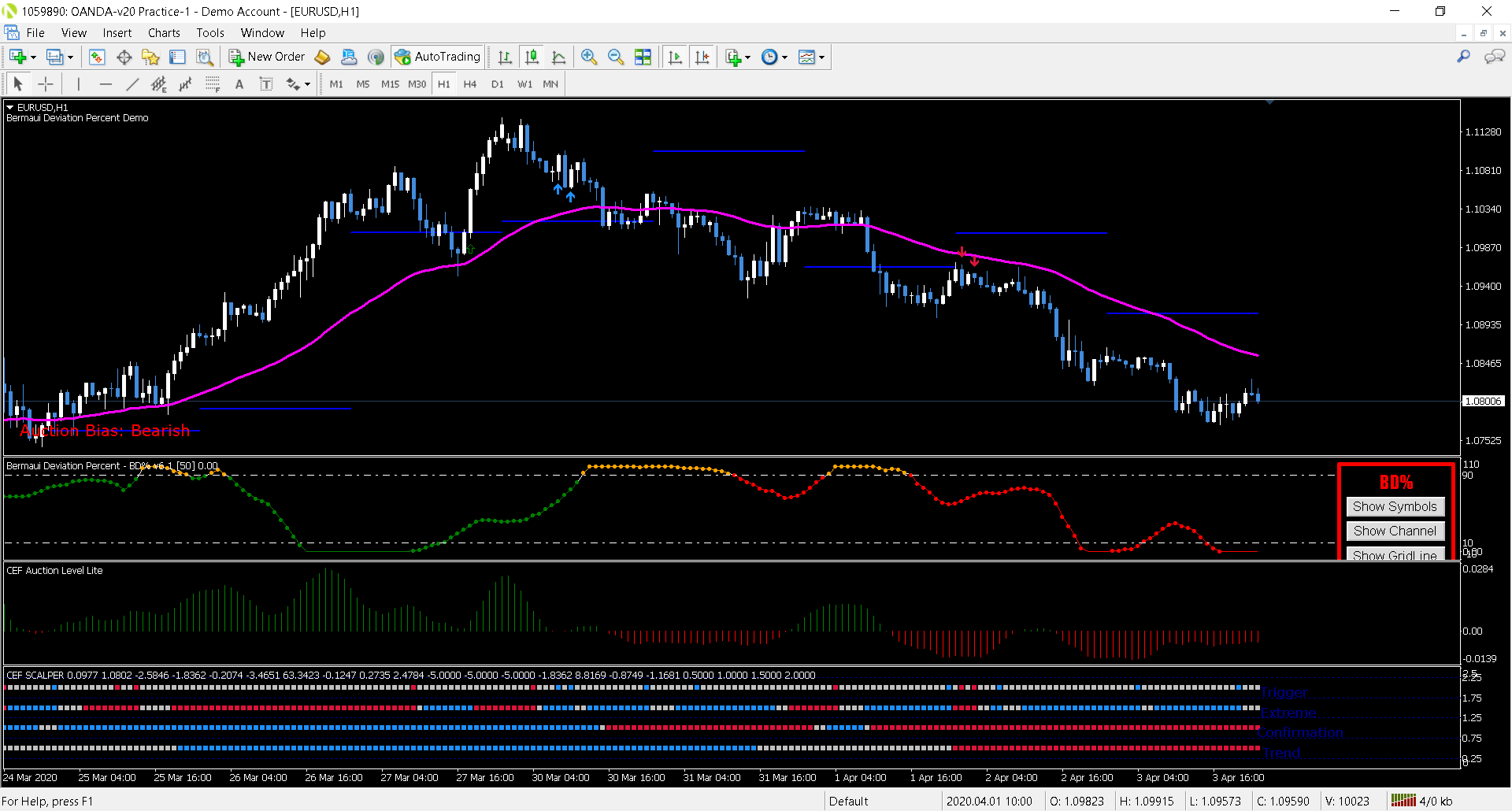Open the Help menu
Viewport: 1512px width, 811px height.
[313, 33]
